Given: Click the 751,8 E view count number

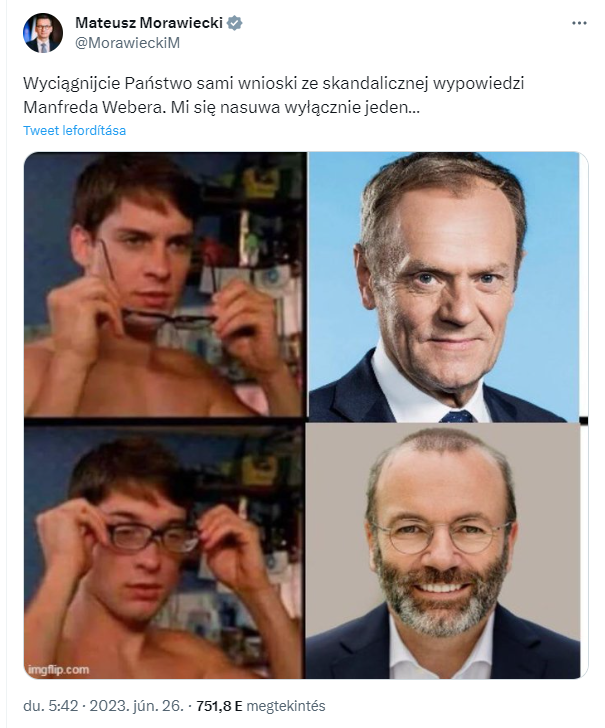Looking at the screenshot, I should [219, 706].
